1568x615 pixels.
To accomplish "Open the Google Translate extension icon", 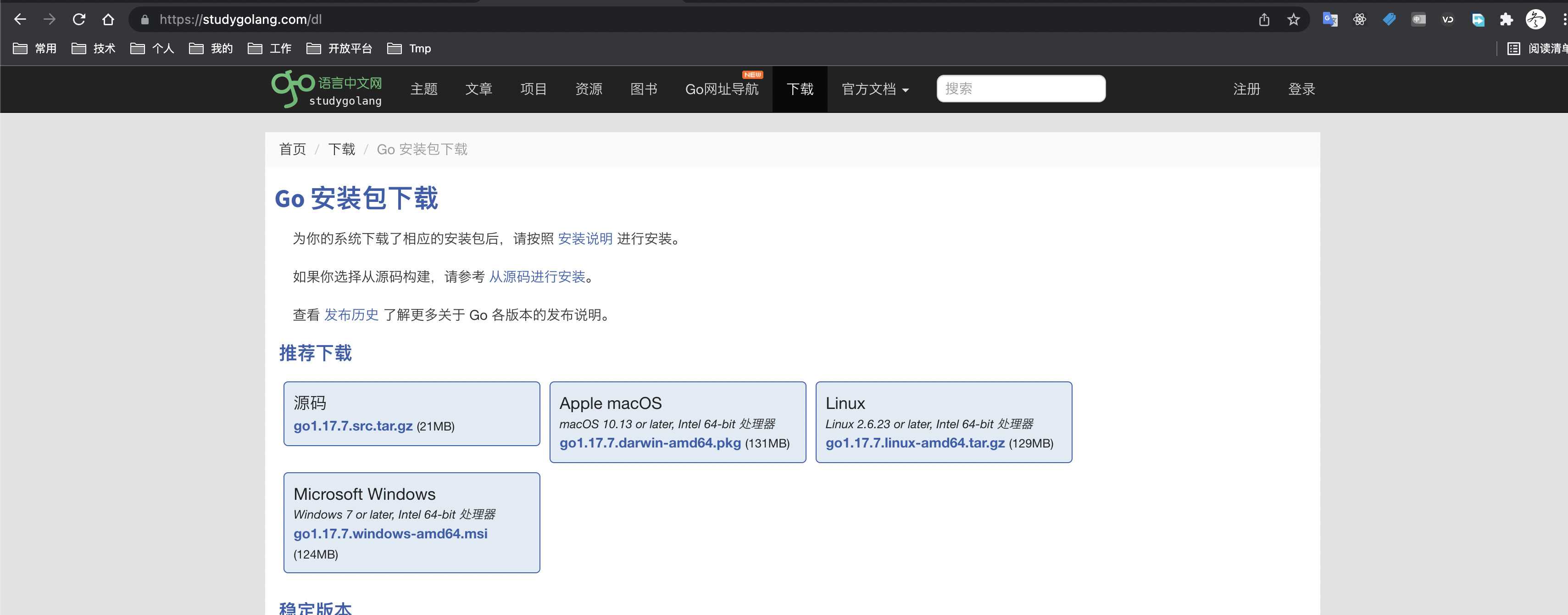I will [x=1330, y=19].
